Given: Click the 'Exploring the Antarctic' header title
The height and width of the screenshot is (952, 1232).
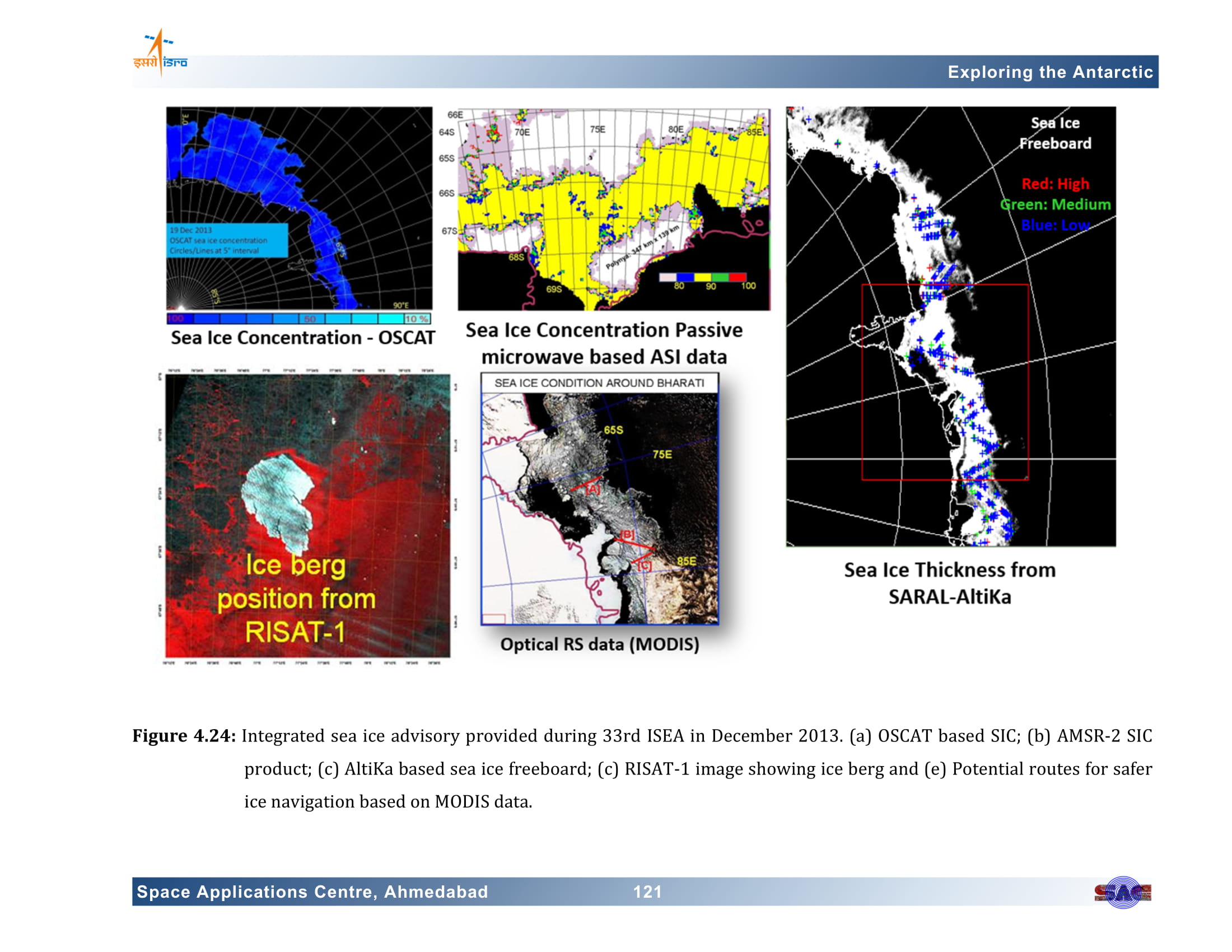Looking at the screenshot, I should [1050, 72].
